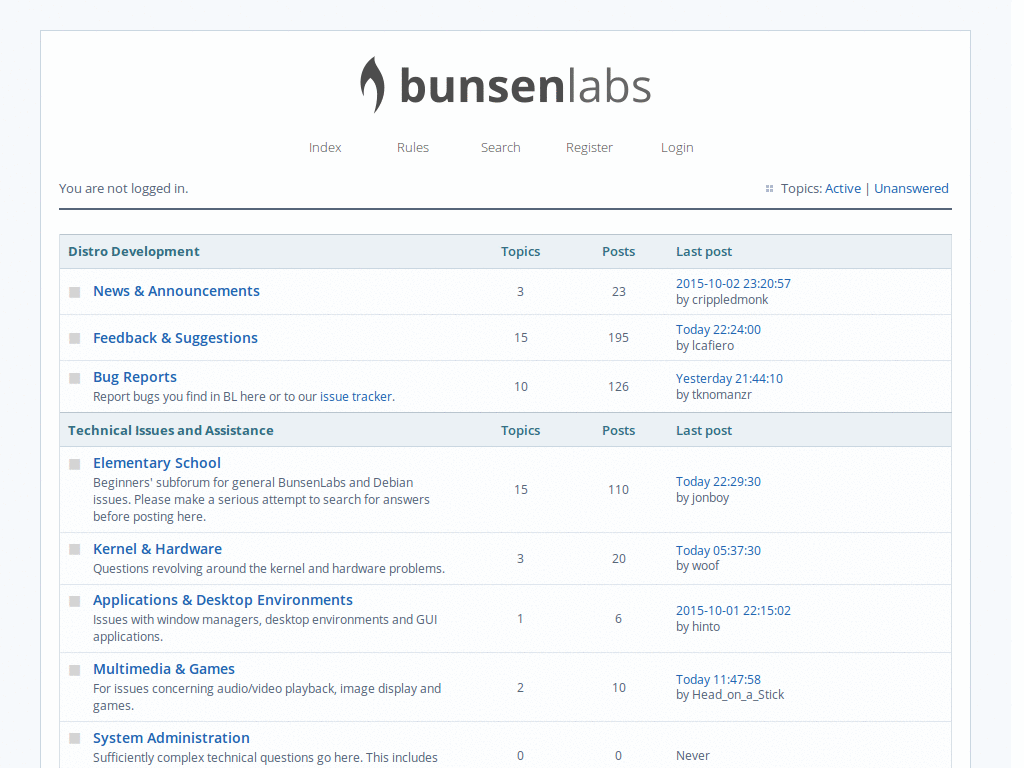The image size is (1024, 768).
Task: Click the status icon next to System Administration
Action: point(75,738)
